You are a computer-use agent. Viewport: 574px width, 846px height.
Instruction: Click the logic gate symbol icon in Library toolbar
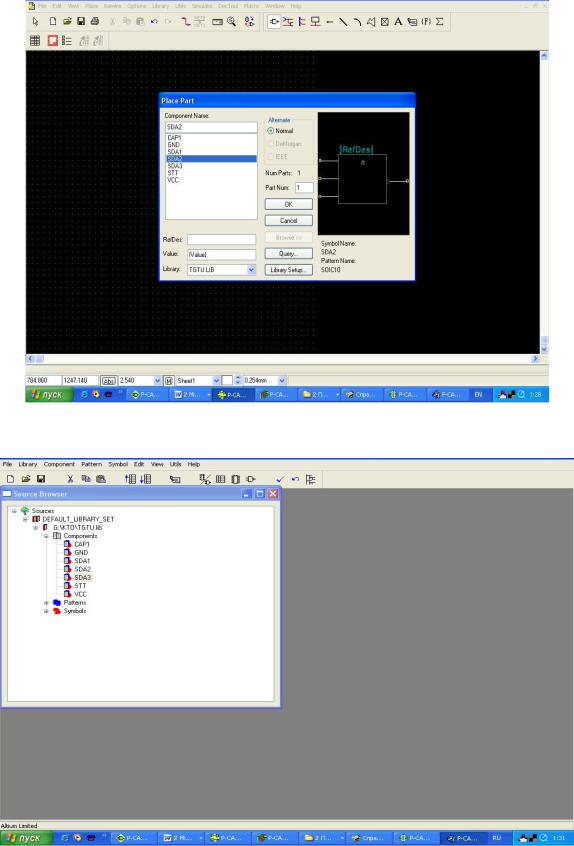[x=251, y=479]
